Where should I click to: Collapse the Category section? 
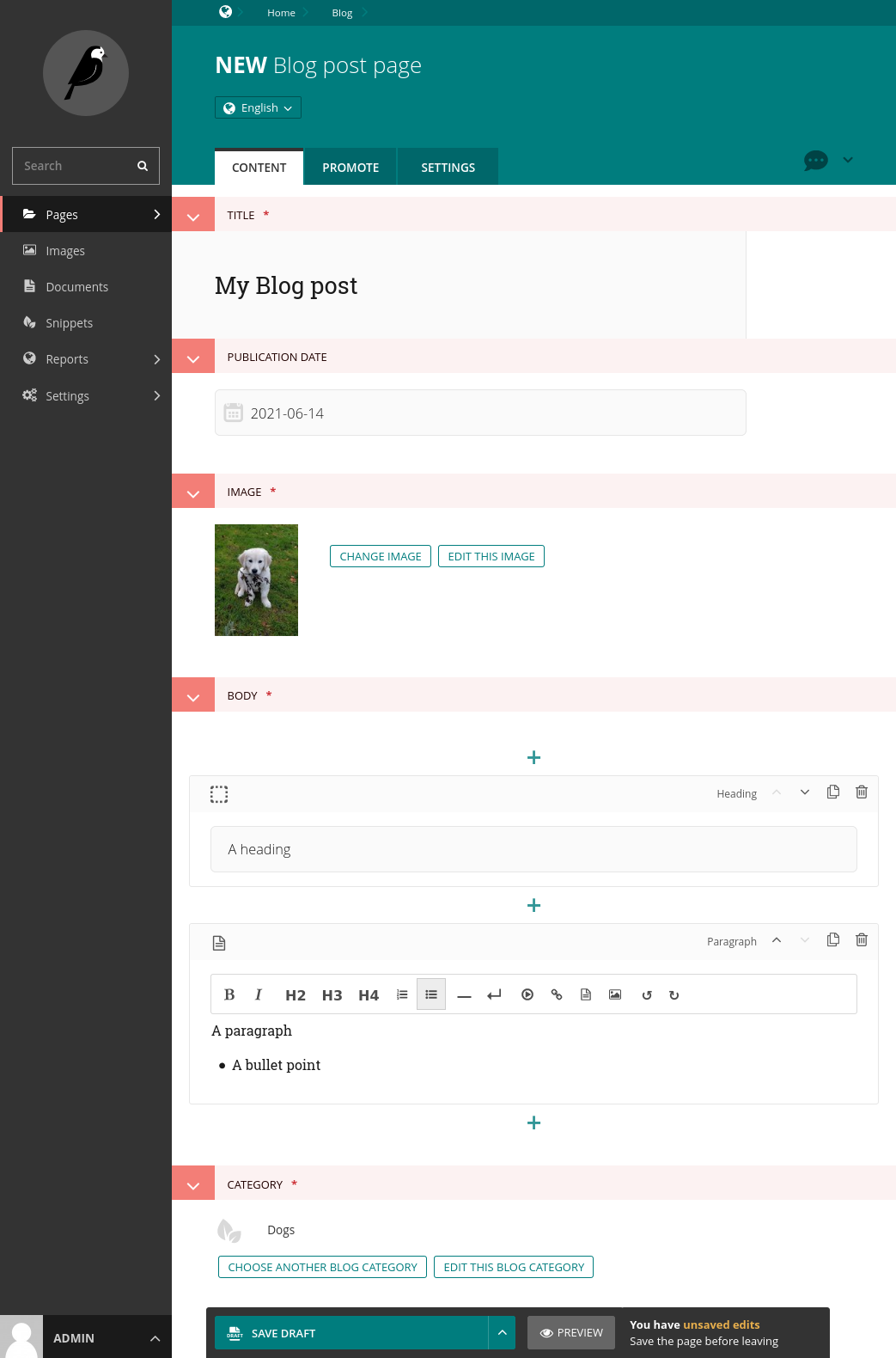coord(193,1184)
